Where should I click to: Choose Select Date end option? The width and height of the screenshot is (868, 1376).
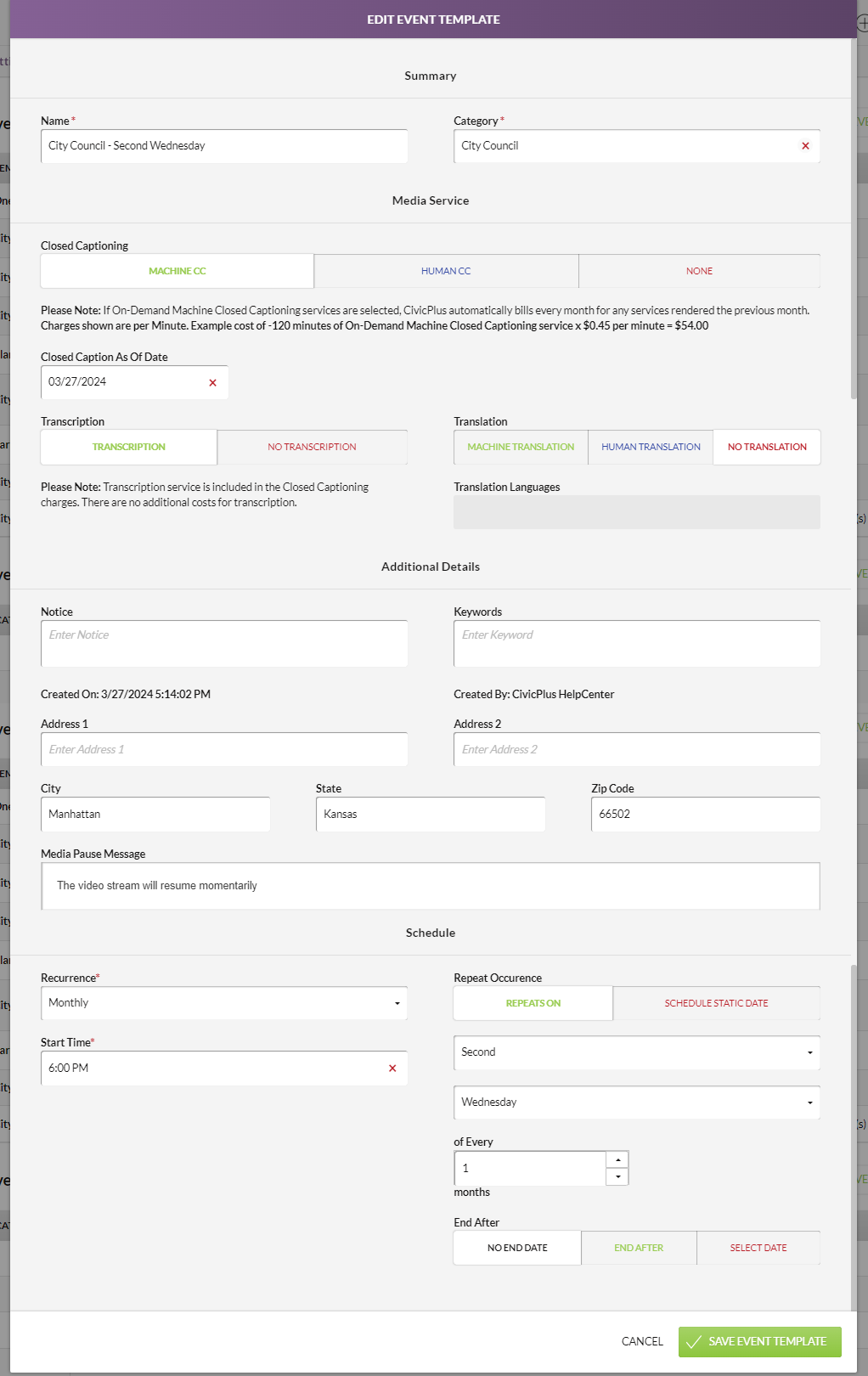[x=758, y=1248]
